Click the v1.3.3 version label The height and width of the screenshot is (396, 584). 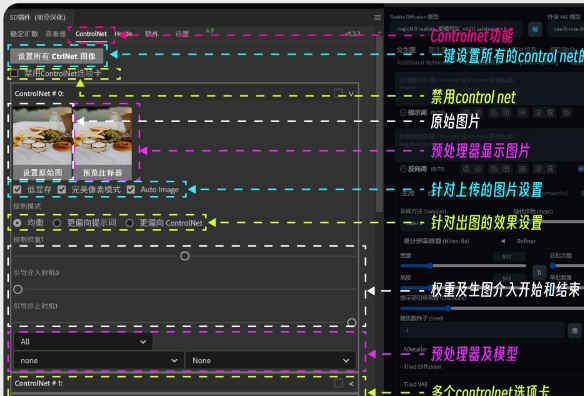pos(353,34)
